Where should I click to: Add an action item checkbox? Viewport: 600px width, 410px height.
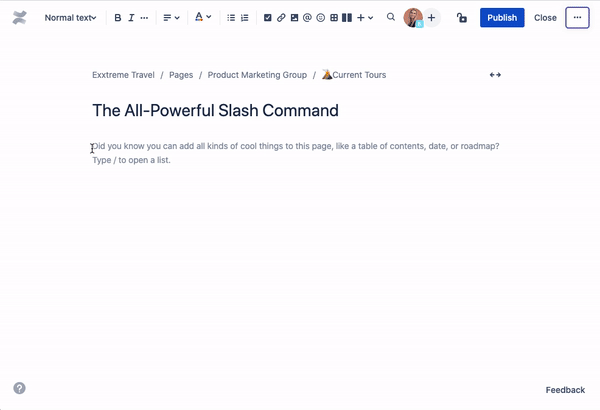click(268, 18)
